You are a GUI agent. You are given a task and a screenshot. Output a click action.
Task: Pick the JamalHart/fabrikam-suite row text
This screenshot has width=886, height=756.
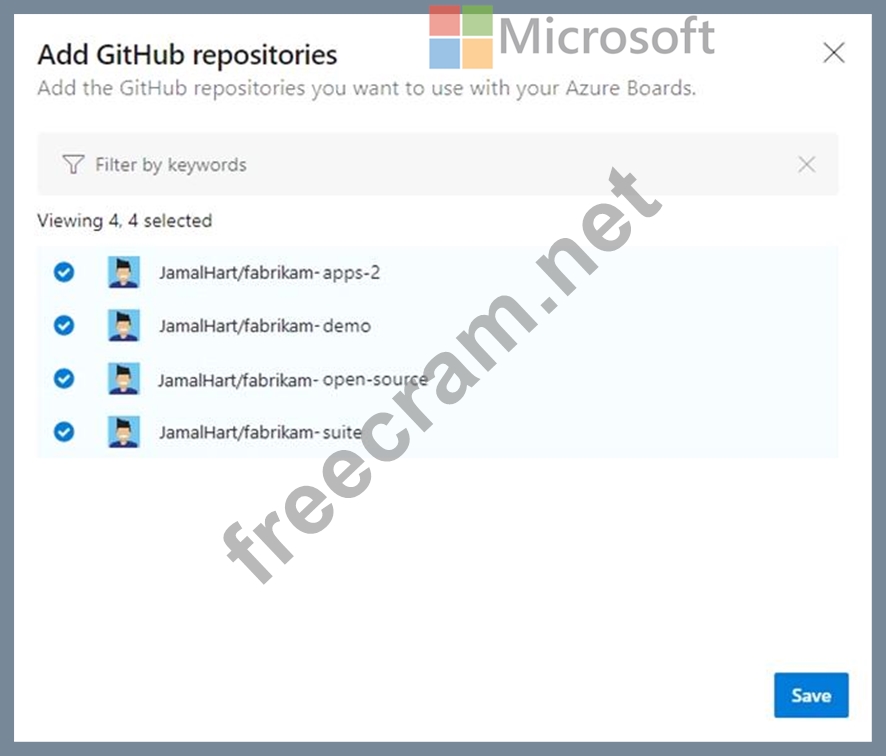[260, 433]
